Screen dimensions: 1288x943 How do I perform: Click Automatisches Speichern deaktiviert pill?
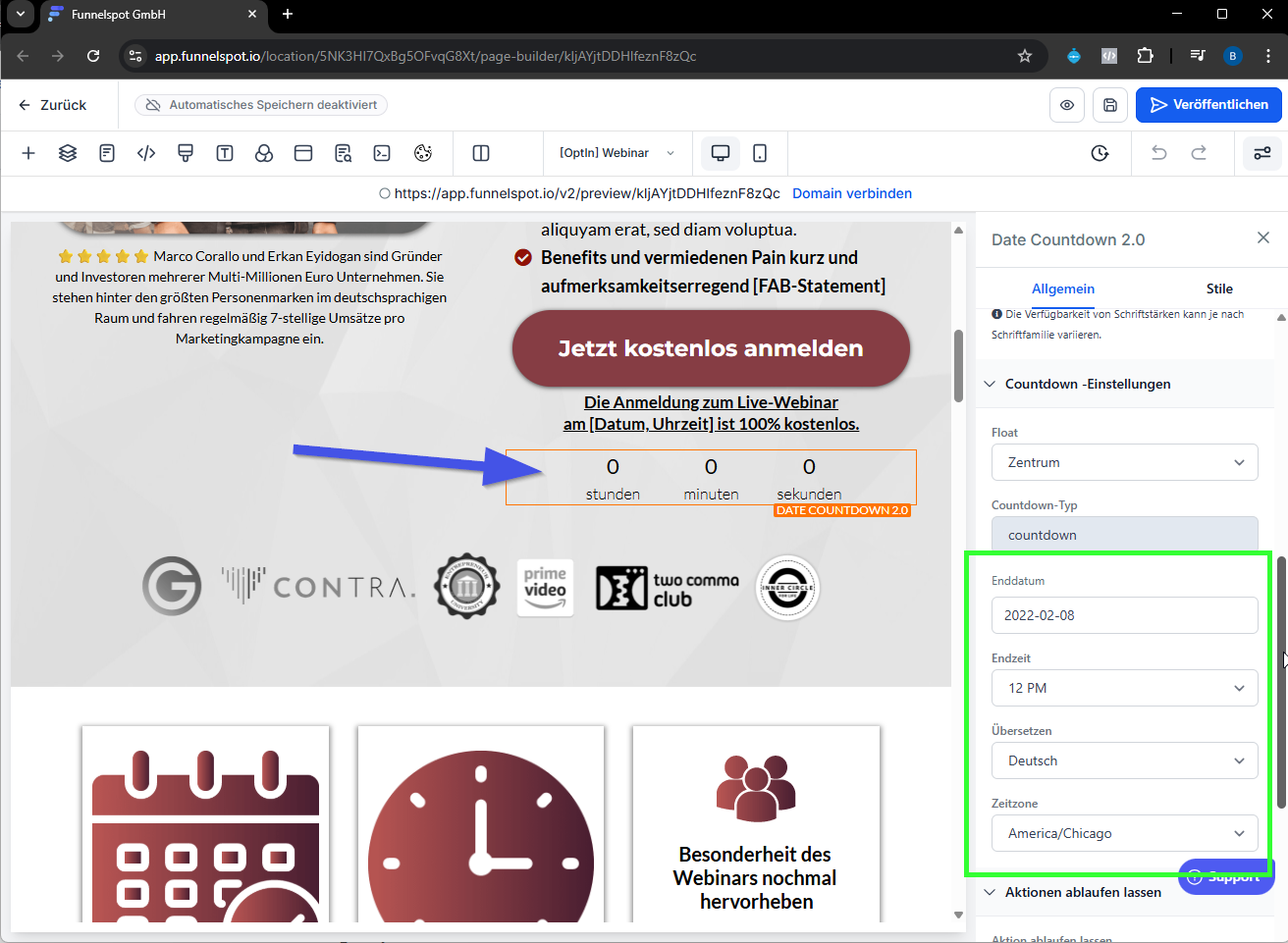(261, 105)
